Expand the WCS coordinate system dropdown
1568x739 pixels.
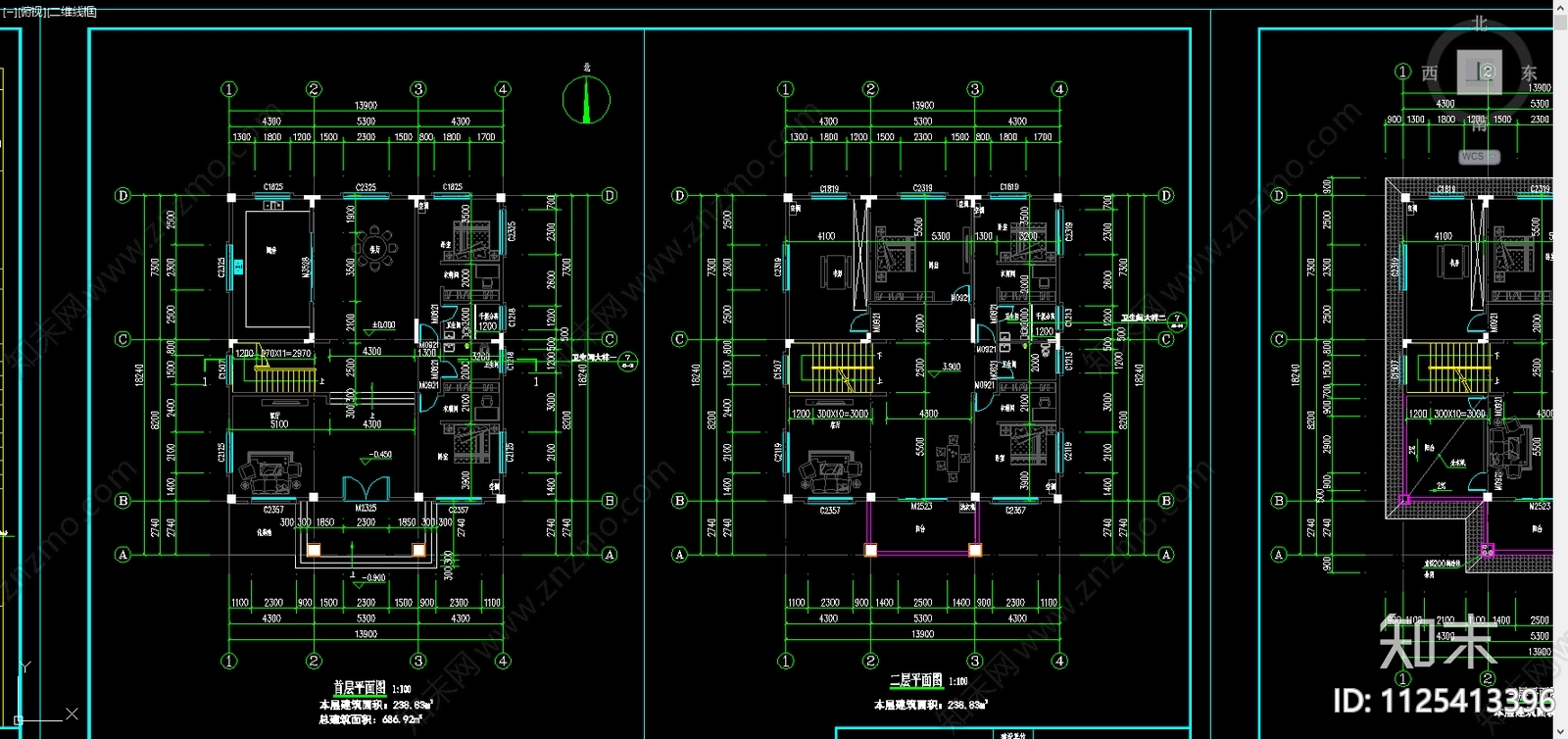pos(1479,157)
